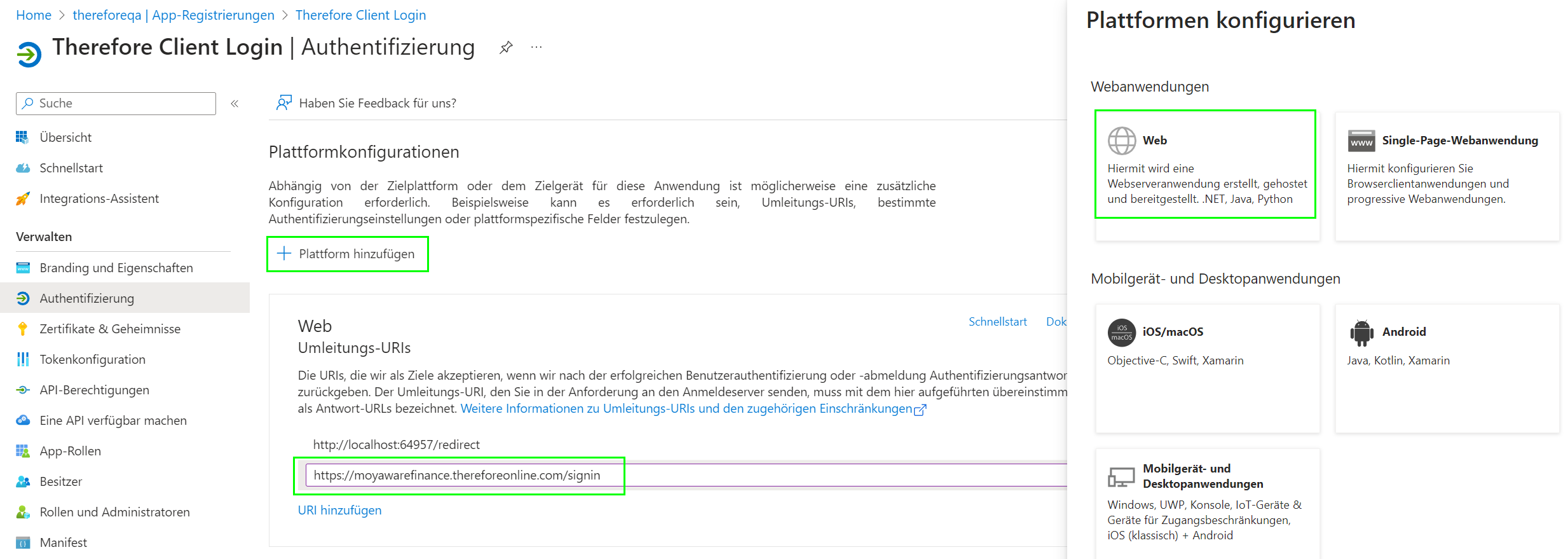
Task: Click the pin icon beside Authentifizierung title
Action: (x=506, y=48)
